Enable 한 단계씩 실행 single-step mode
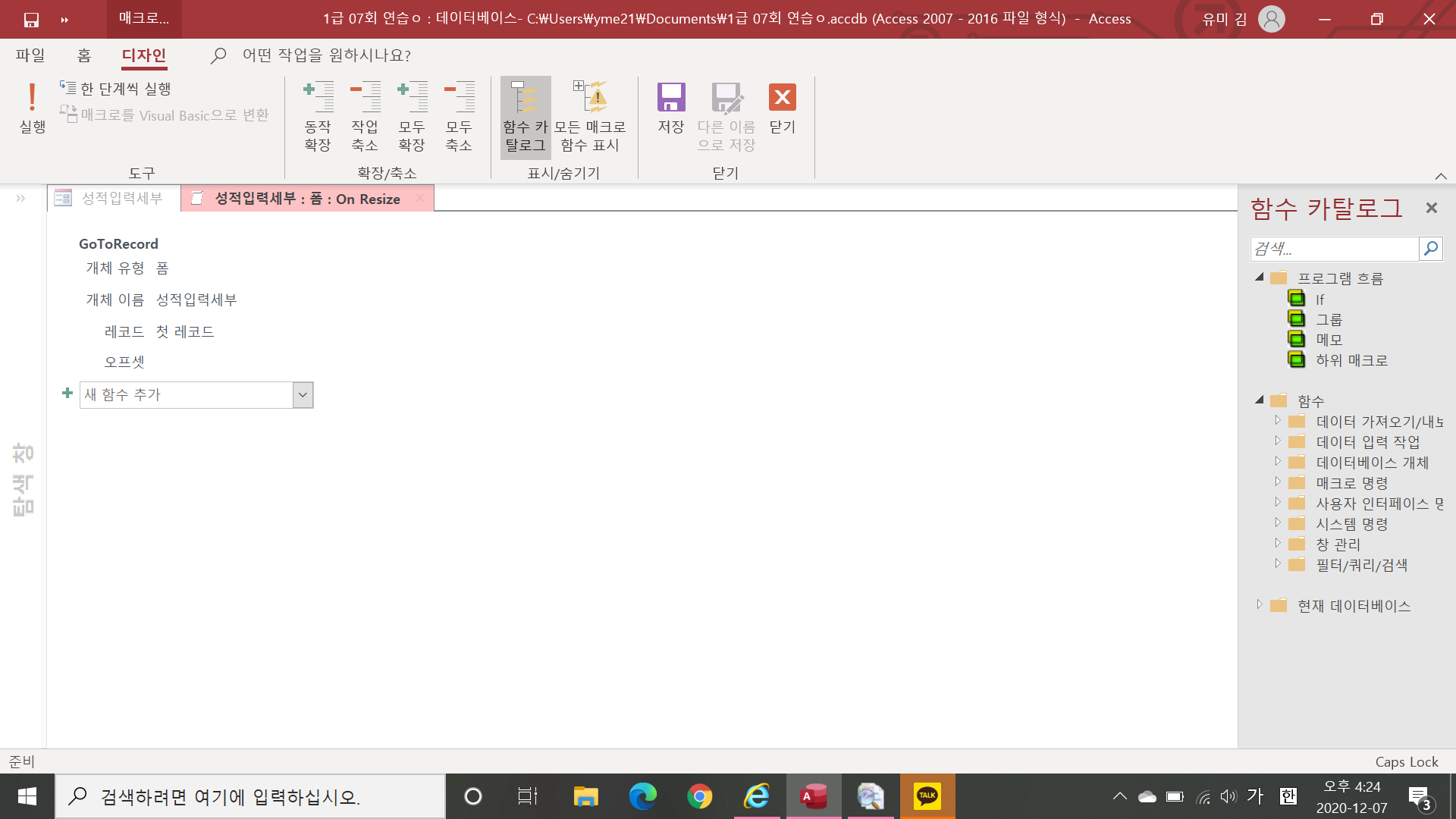The image size is (1456, 819). [x=116, y=89]
